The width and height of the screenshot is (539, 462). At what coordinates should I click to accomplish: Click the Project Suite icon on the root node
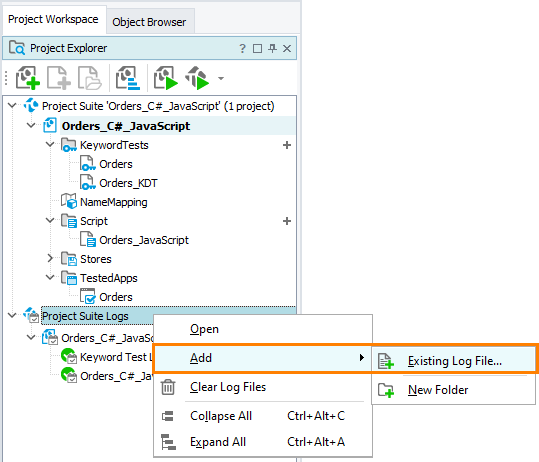coord(31,105)
